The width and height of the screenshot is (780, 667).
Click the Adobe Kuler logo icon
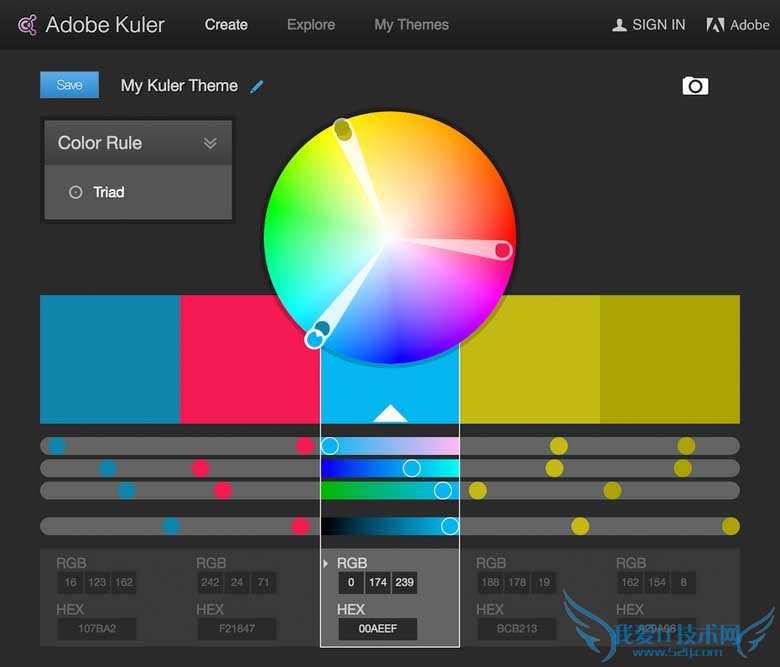[x=27, y=25]
